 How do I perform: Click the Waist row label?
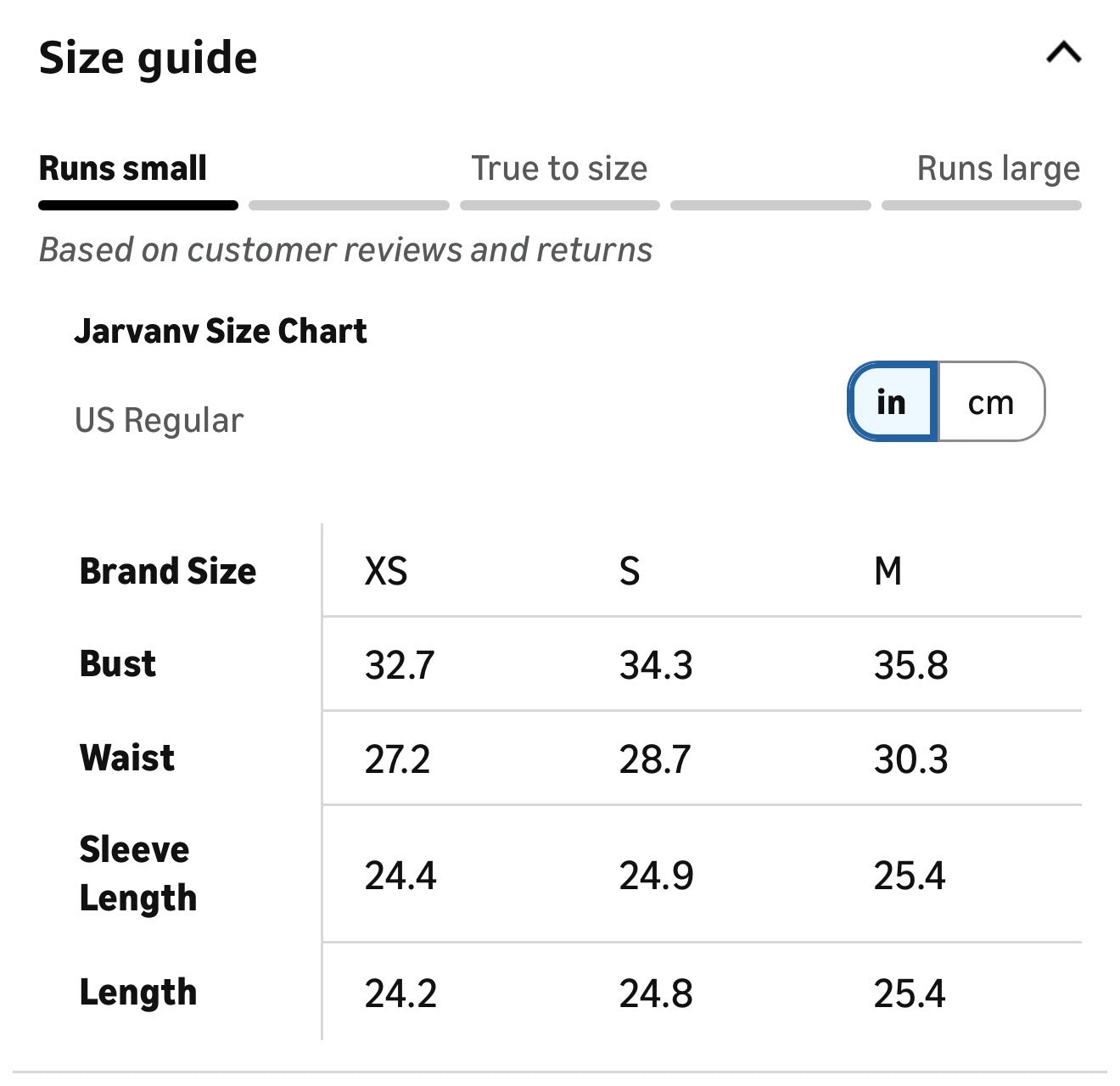127,758
